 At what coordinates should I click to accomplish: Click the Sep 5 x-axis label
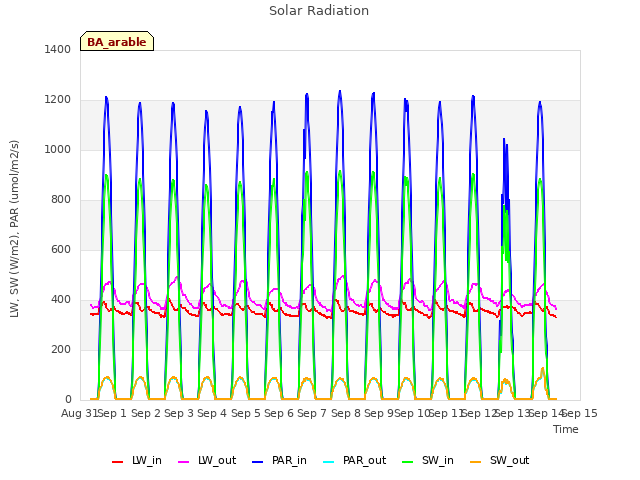click(x=246, y=414)
